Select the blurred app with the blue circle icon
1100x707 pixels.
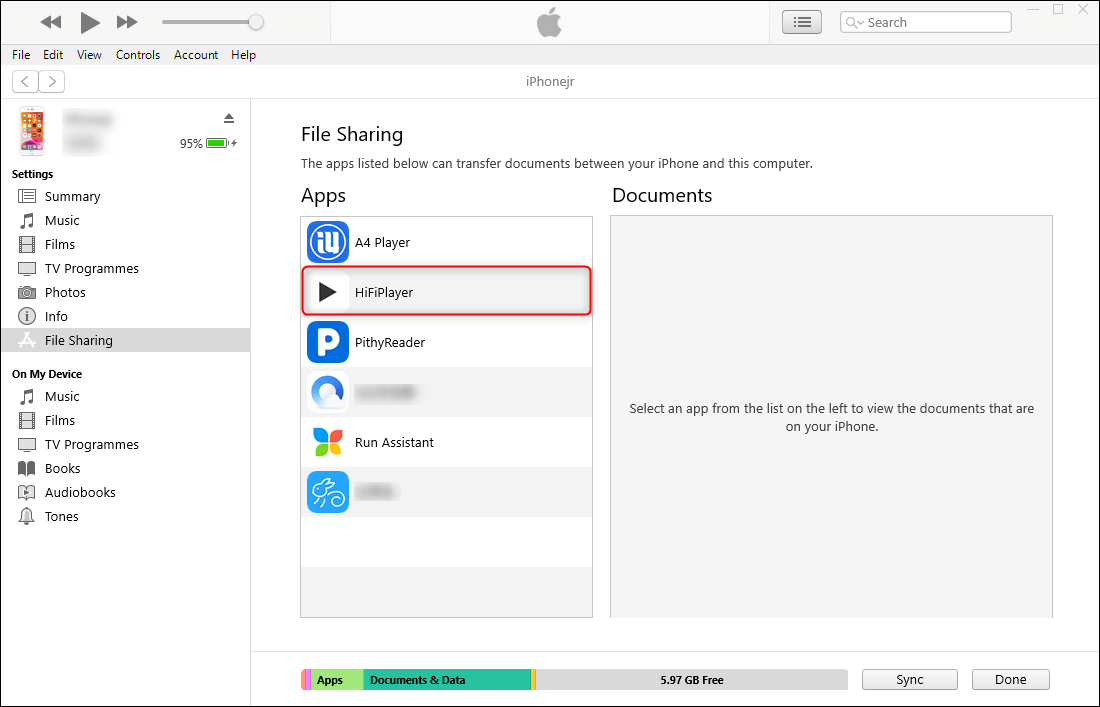pos(328,392)
